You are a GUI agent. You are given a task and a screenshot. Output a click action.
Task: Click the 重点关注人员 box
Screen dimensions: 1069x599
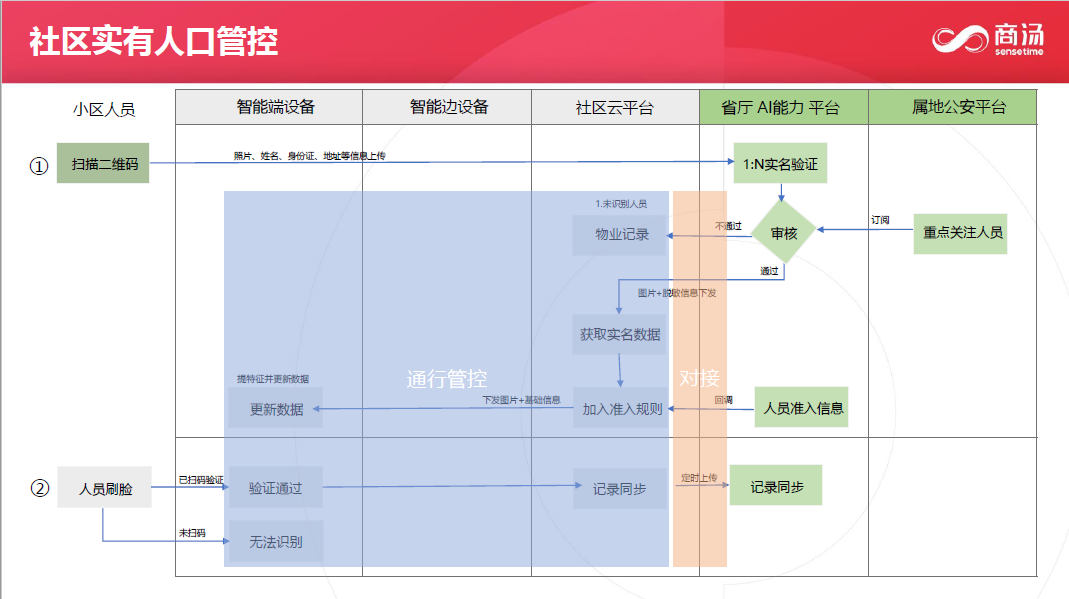point(960,233)
